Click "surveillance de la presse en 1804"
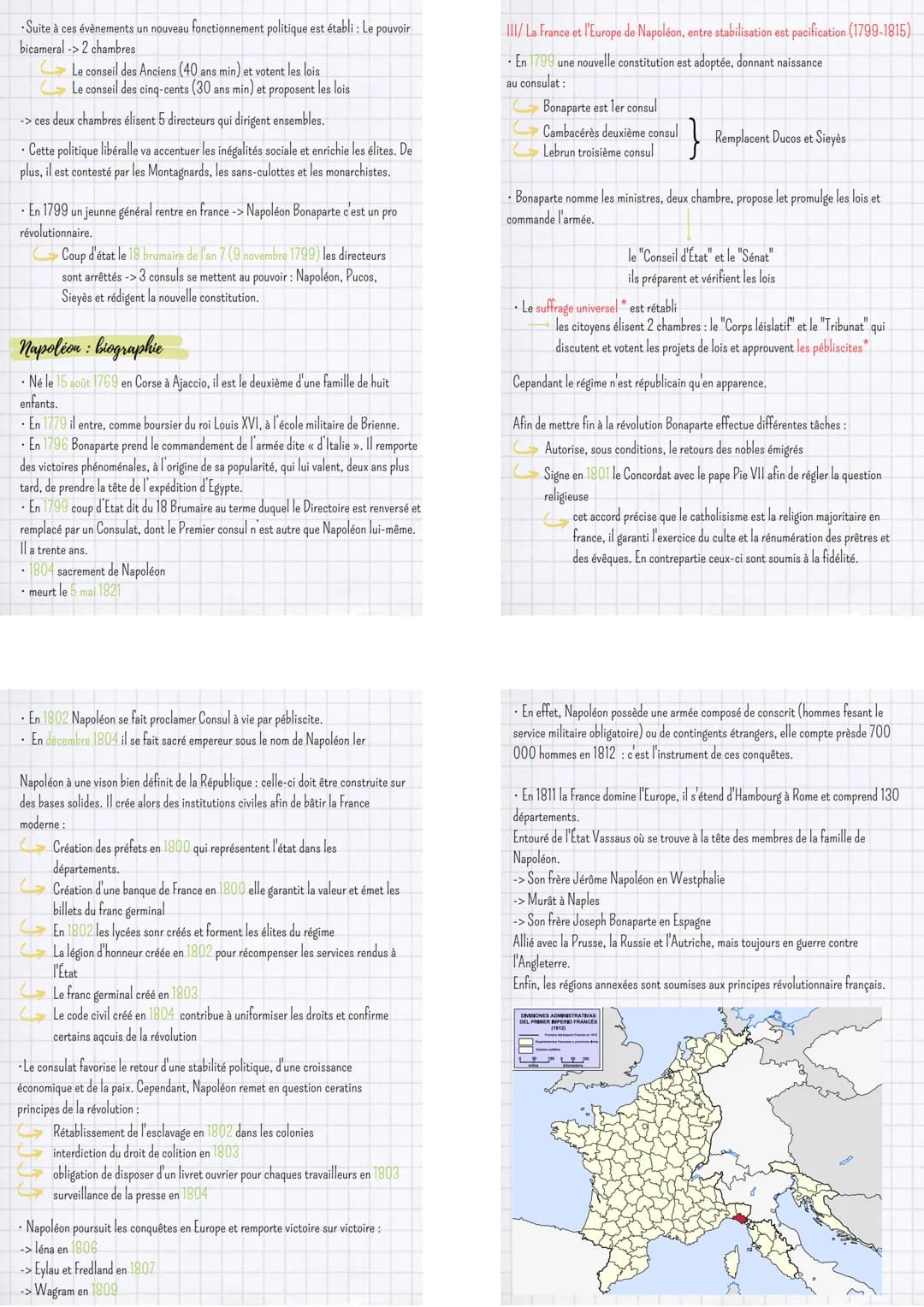 click(x=130, y=1195)
